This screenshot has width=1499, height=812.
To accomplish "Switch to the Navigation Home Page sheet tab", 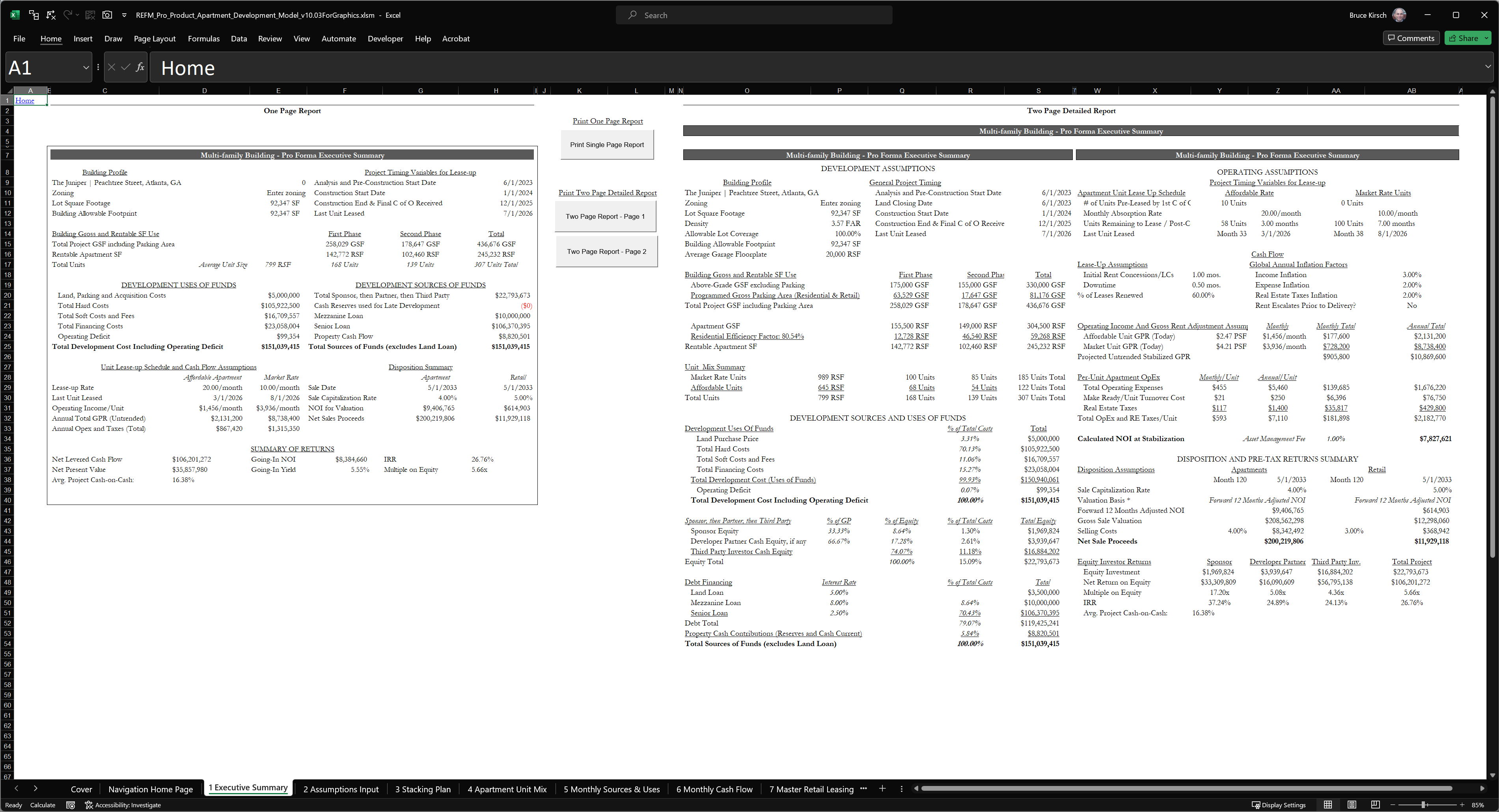I will (x=151, y=789).
